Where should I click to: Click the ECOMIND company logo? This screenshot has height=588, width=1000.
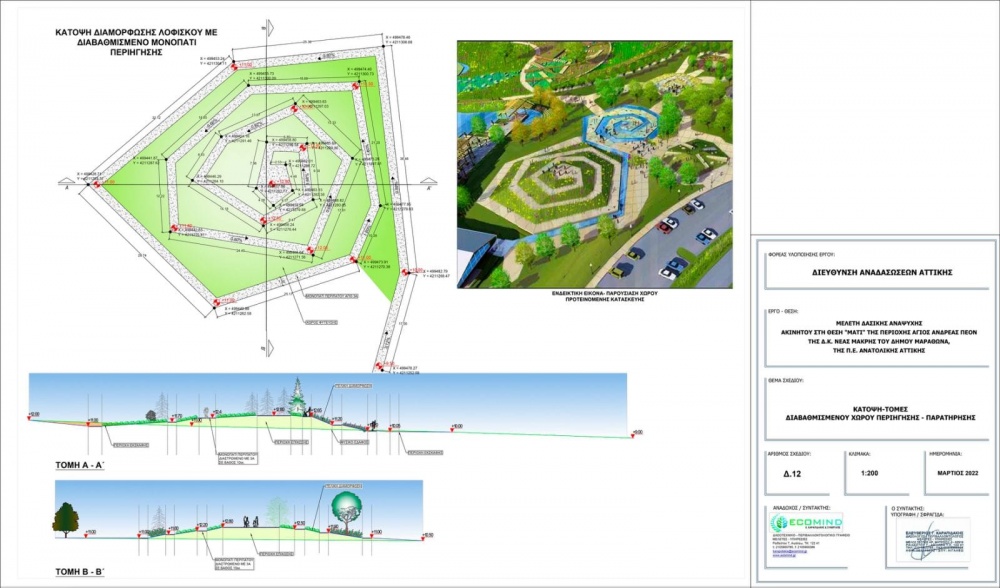[x=806, y=523]
